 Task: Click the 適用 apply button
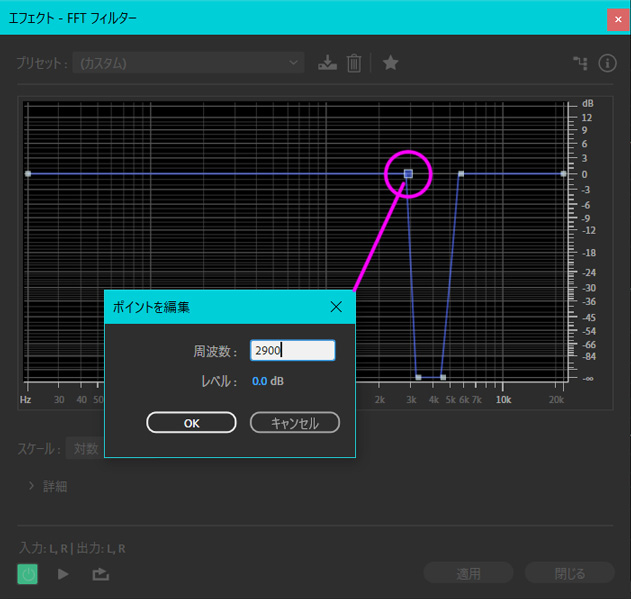coord(469,573)
